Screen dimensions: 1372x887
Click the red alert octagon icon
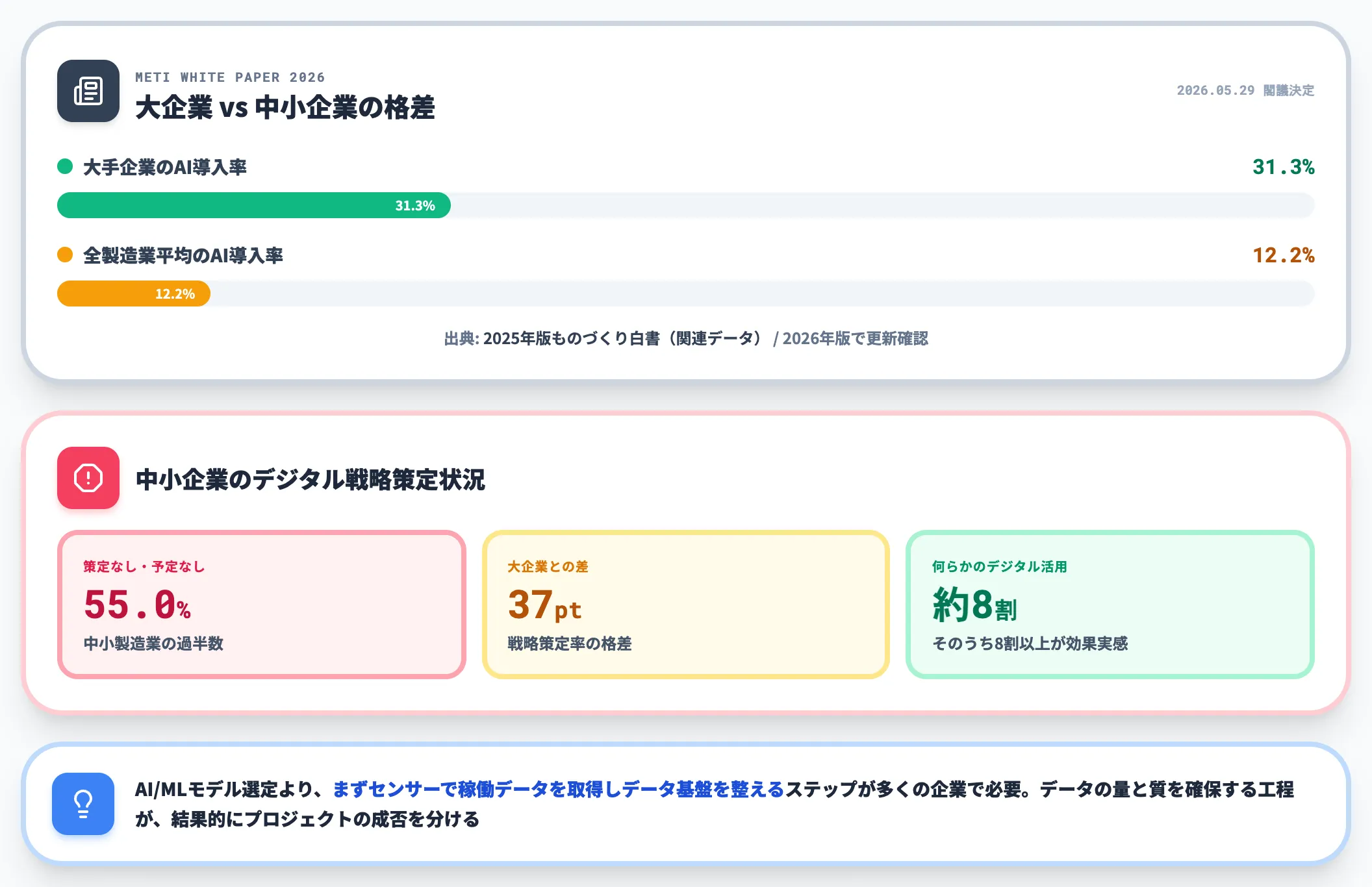pos(88,478)
